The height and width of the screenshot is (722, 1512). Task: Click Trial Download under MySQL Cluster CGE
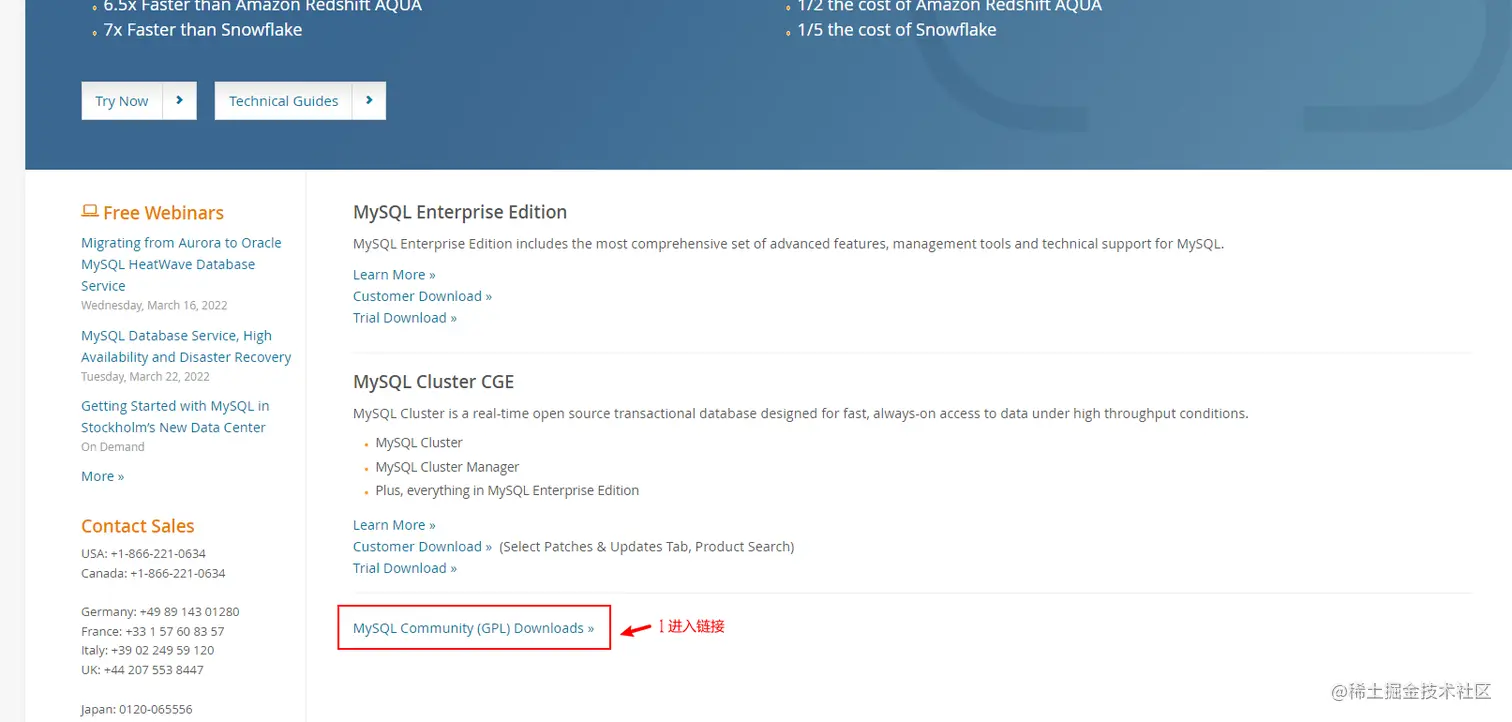[405, 568]
